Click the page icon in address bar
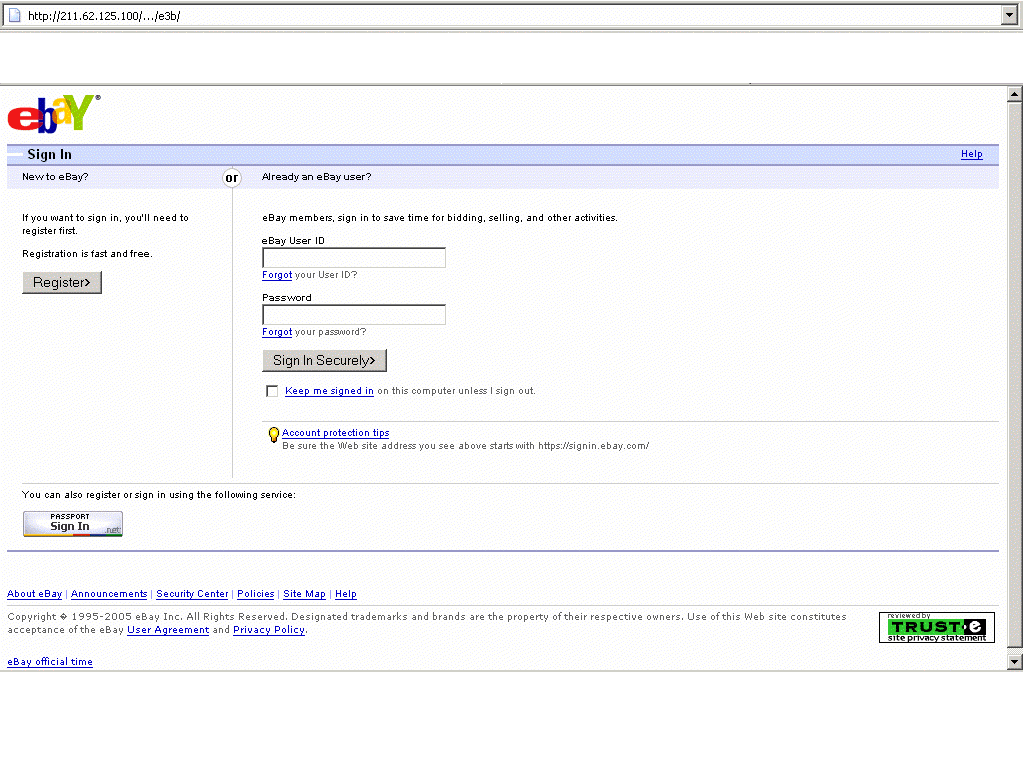This screenshot has height=768, width=1024. 15,15
